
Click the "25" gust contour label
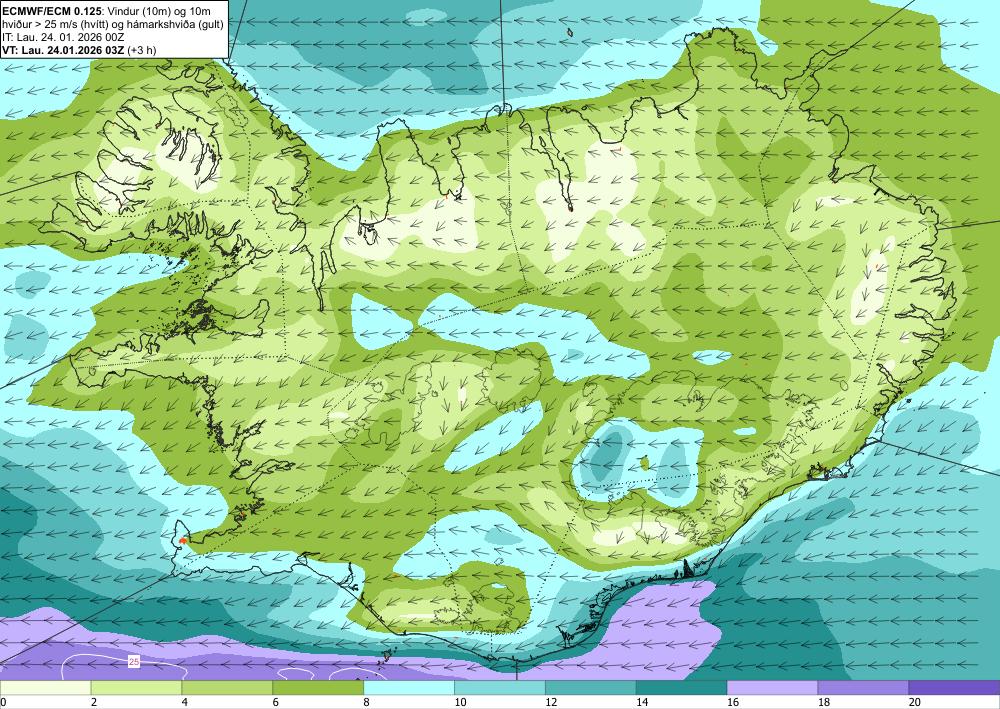pos(134,662)
